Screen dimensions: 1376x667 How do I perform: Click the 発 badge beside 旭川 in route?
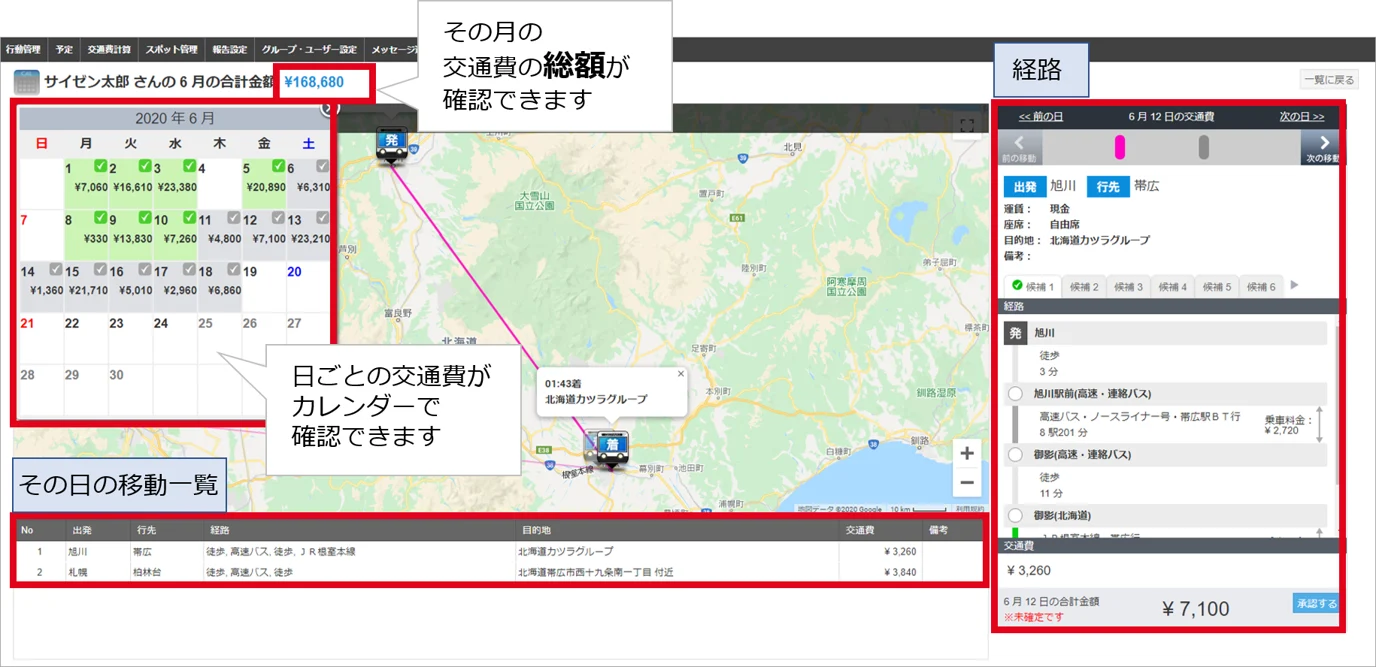pyautogui.click(x=1015, y=333)
